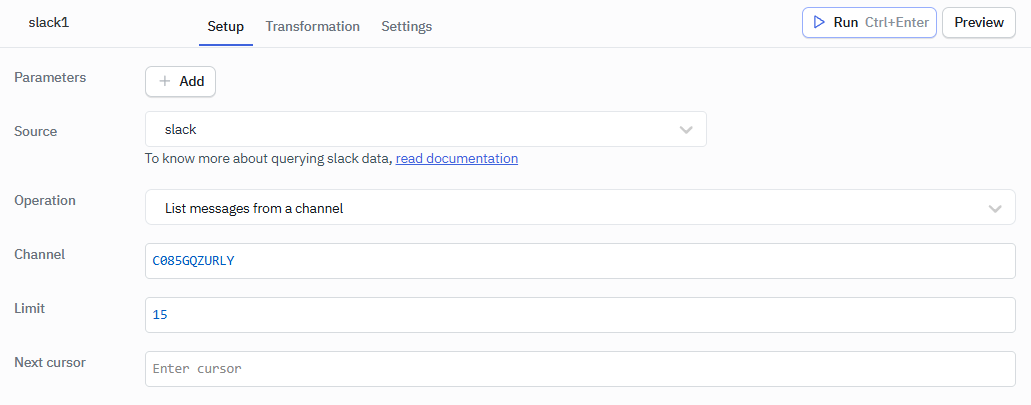Select the slack1 query name
The image size is (1031, 405).
[48, 22]
